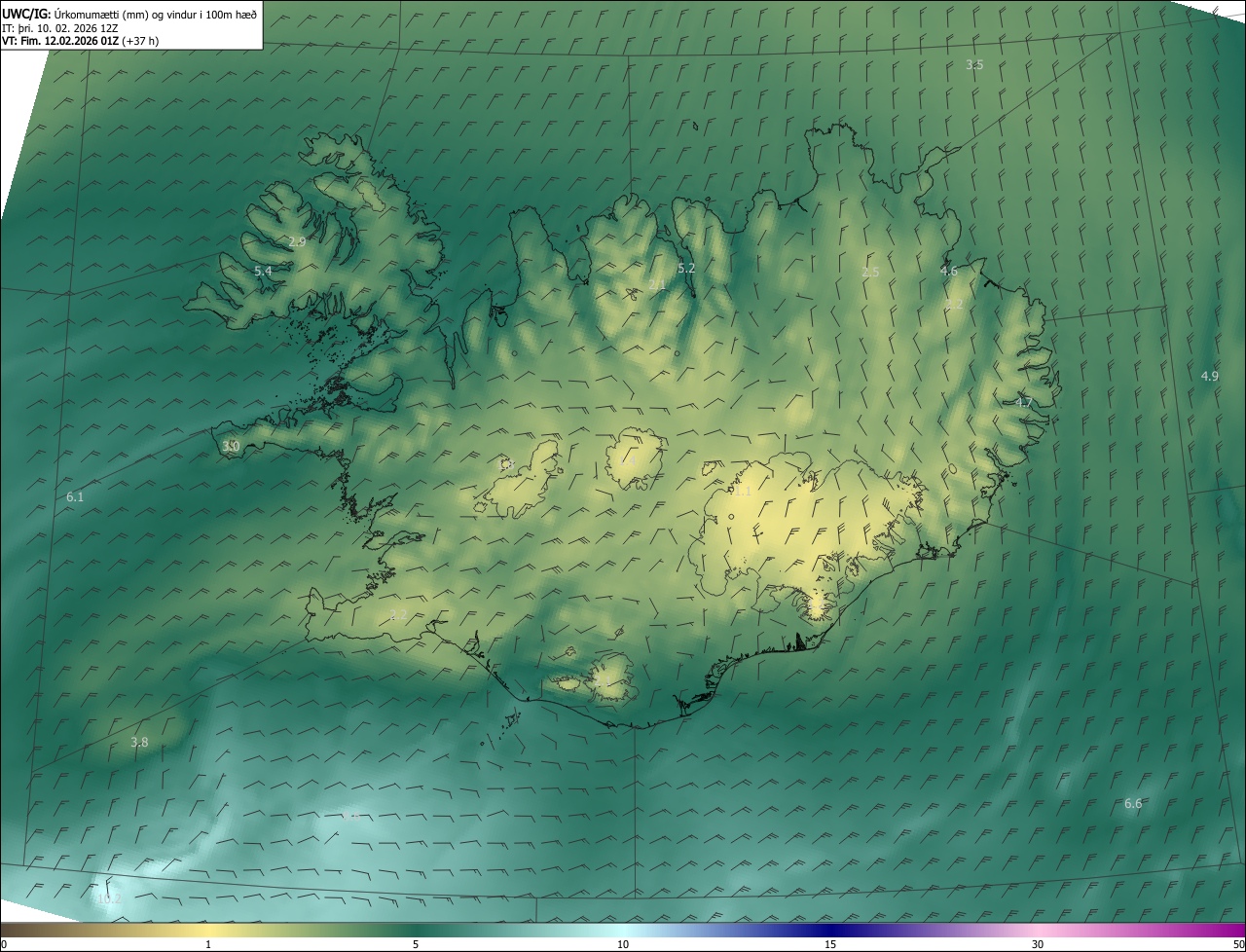
Task: Click the 2.2 value in southwest Iceland
Action: click(397, 615)
